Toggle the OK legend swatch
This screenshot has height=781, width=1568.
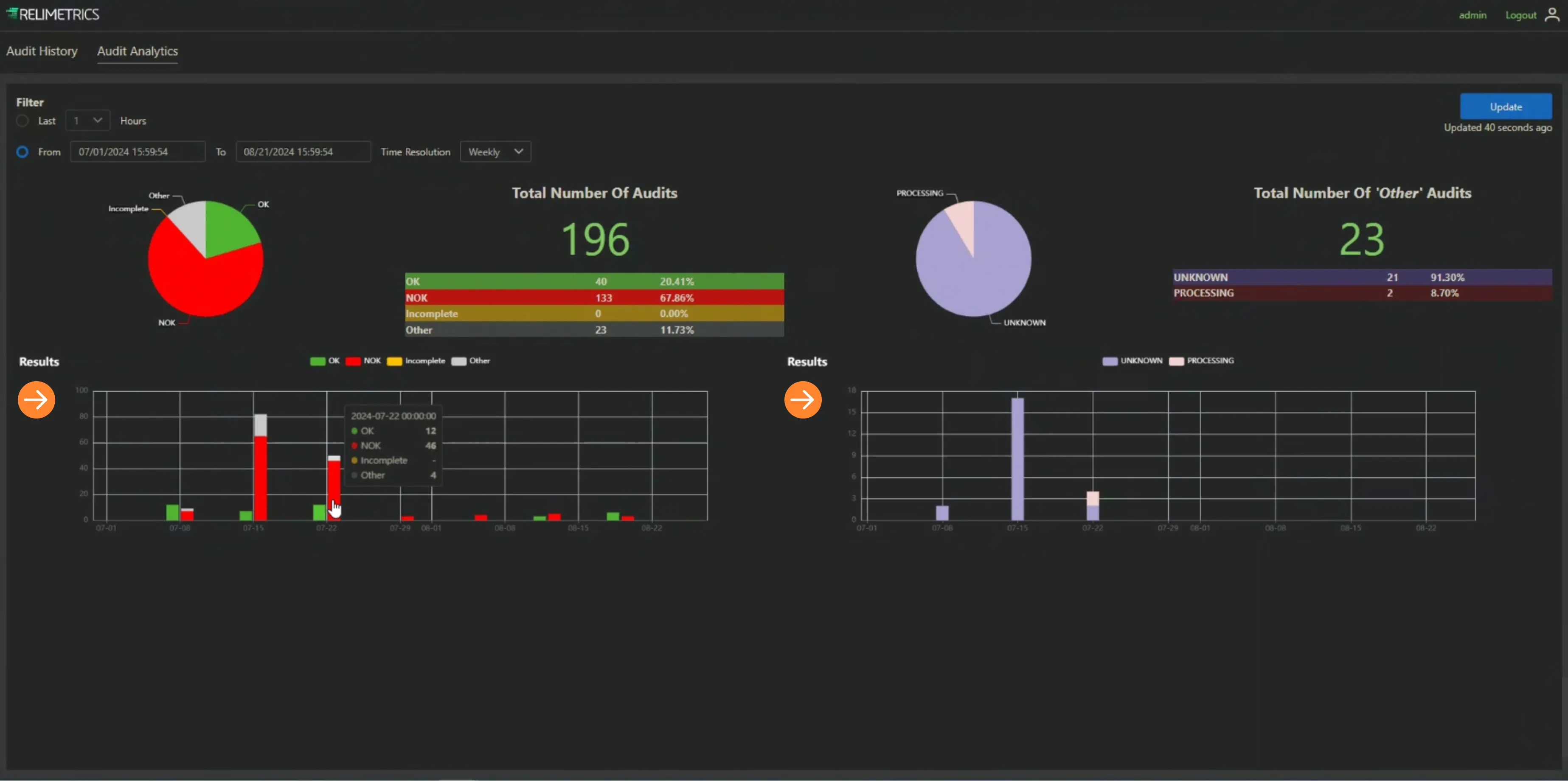pos(317,361)
